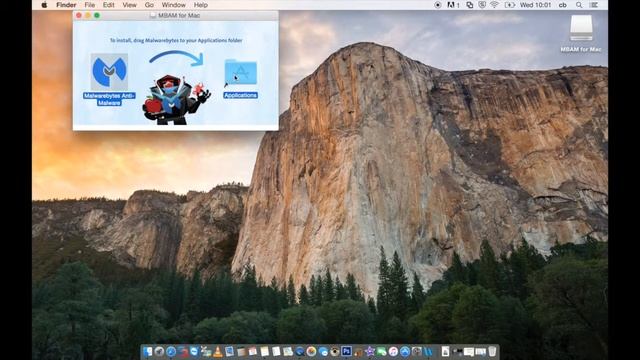Open Finder from the Dock

[x=147, y=351]
